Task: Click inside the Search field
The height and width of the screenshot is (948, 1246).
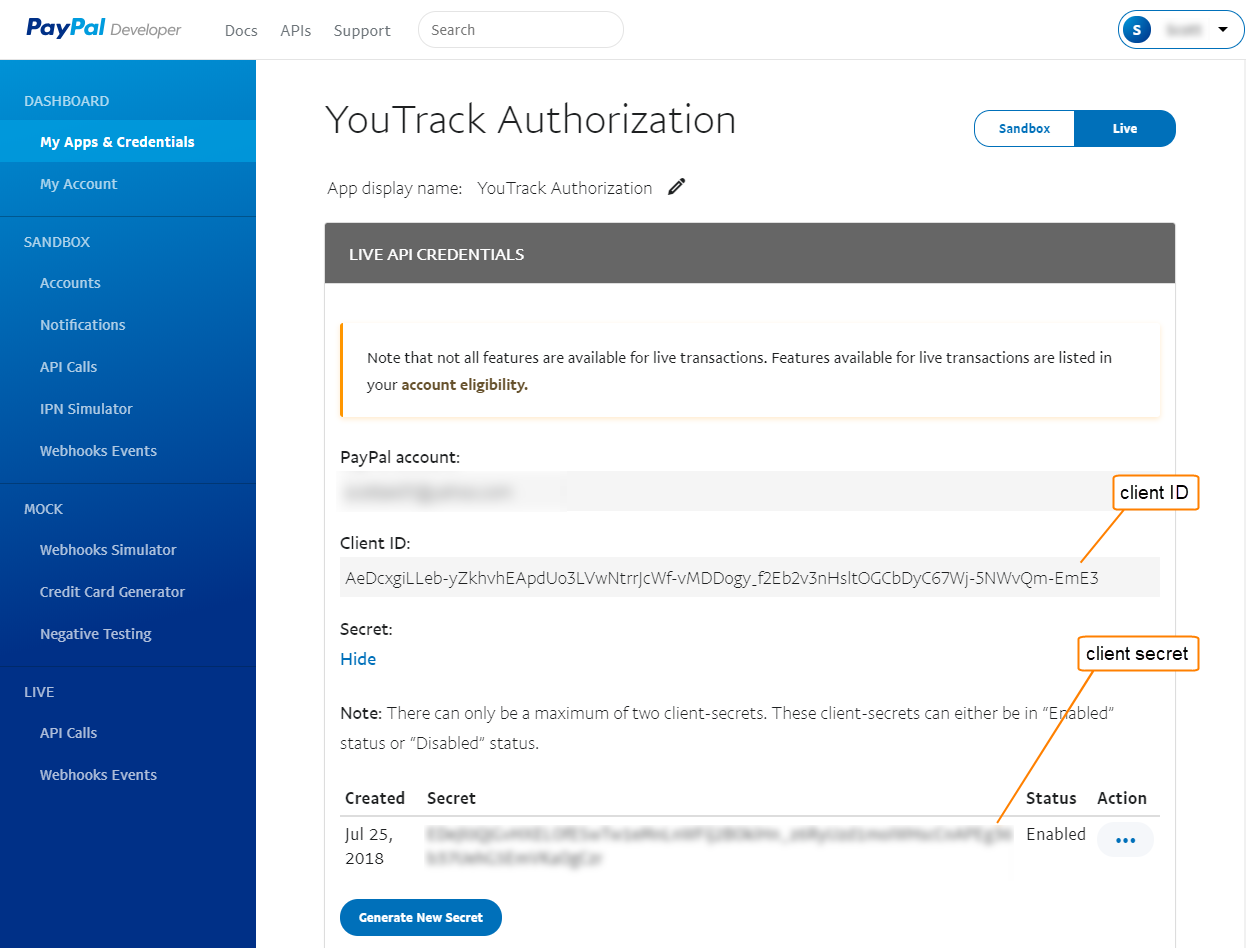Action: click(520, 29)
